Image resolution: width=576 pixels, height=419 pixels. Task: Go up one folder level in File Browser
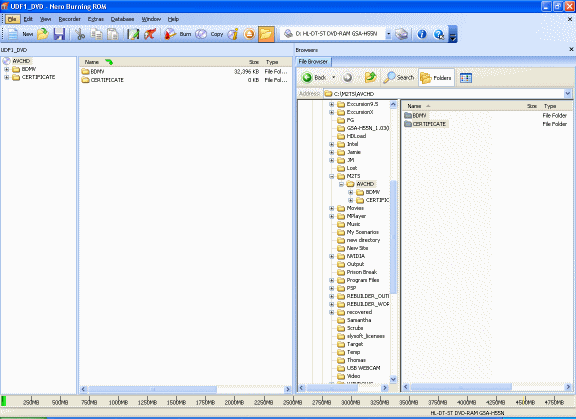370,77
